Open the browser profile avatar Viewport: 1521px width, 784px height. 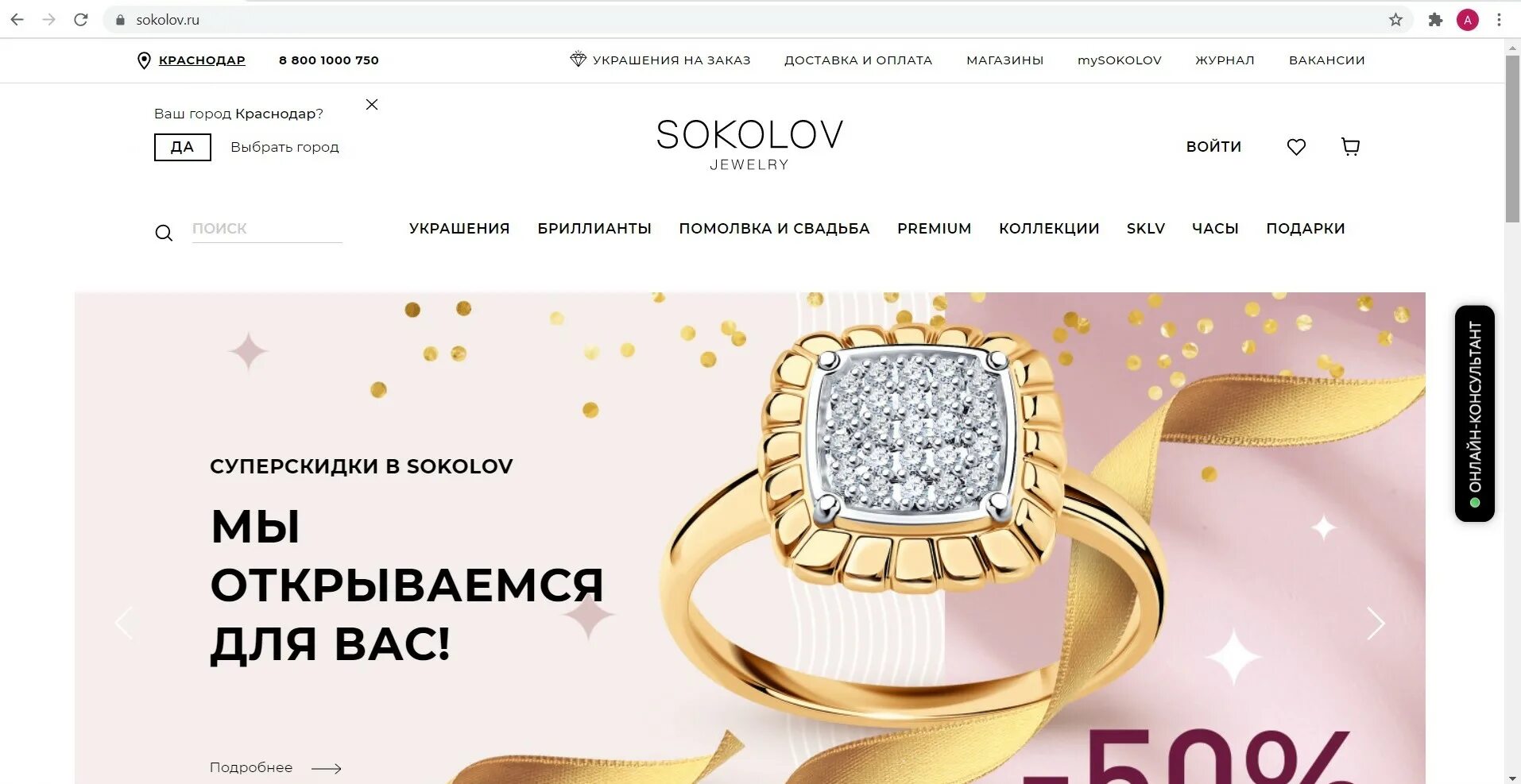pos(1467,20)
